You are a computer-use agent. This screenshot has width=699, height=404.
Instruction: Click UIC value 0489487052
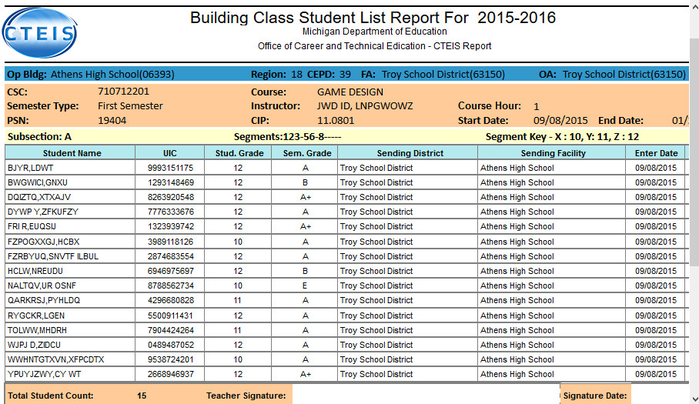click(x=171, y=345)
